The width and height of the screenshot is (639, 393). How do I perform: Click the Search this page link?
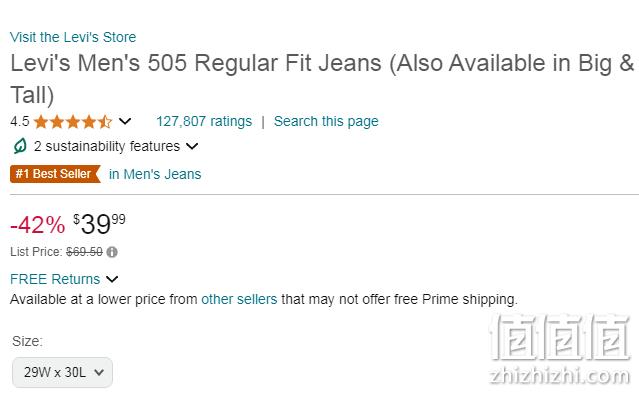326,121
